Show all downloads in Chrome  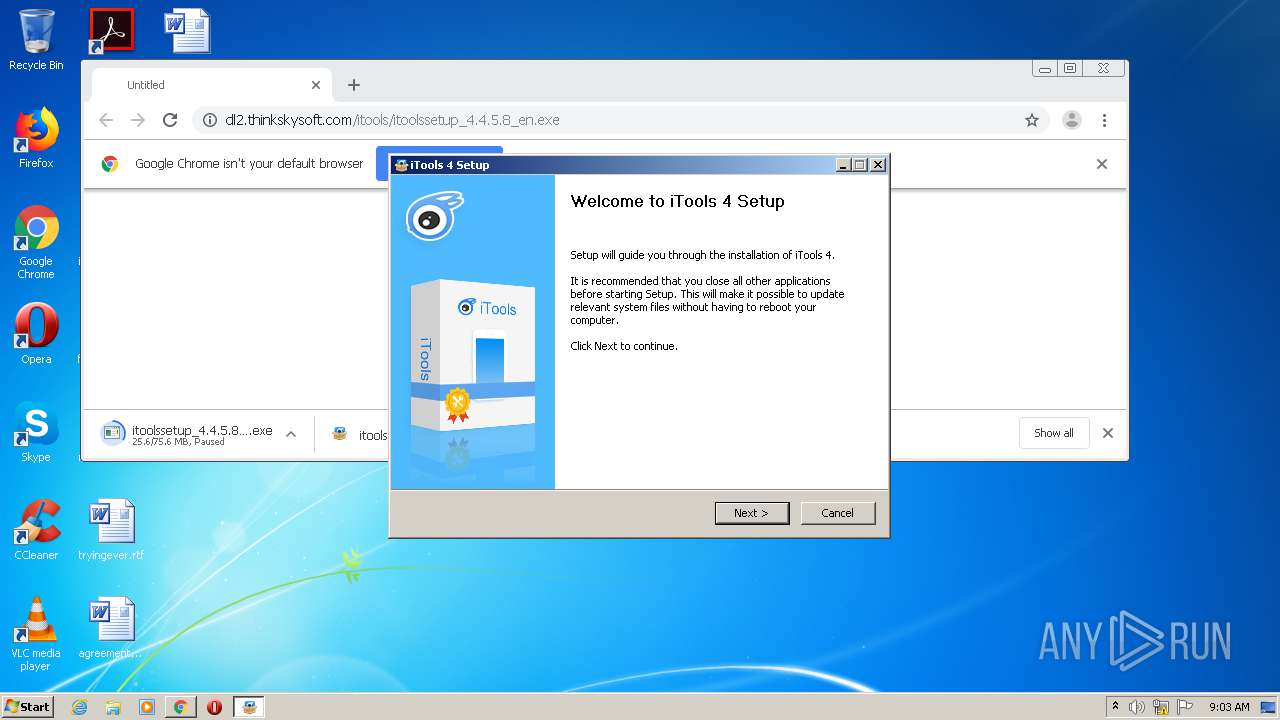[1054, 433]
